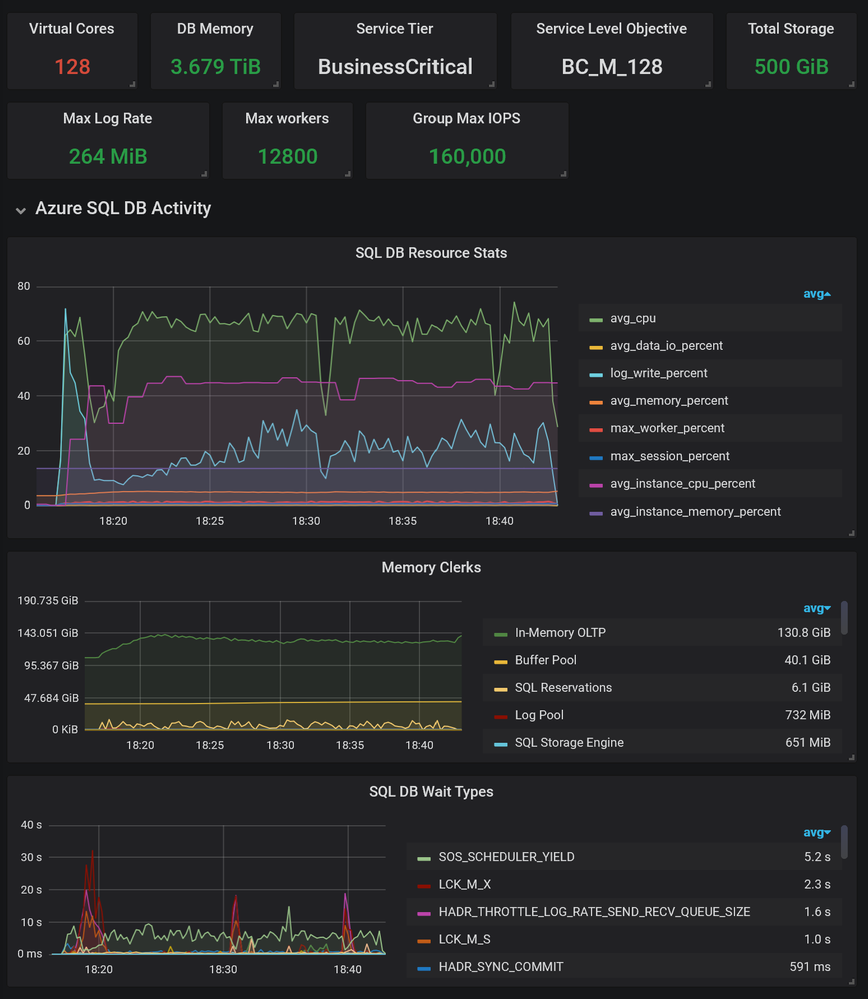Click the Wait Types legend scrollbar

[844, 842]
